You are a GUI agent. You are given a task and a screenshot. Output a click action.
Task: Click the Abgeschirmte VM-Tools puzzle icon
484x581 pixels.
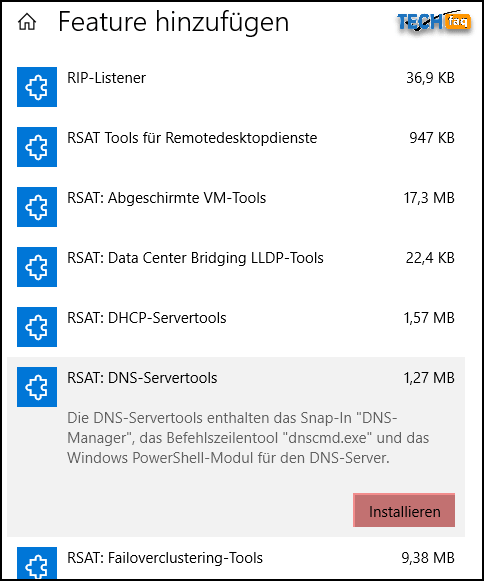[37, 207]
